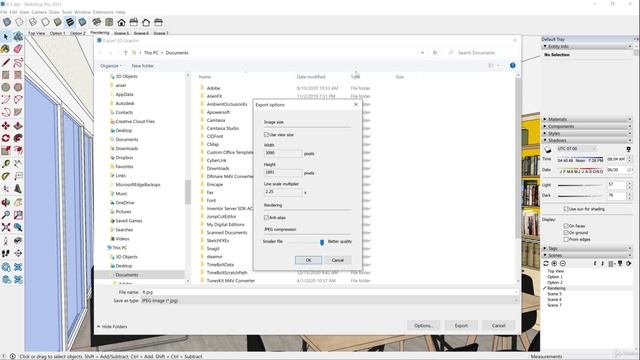Toggle the Show/Hide Shadows icon
This screenshot has height=360, width=640.
[x=548, y=149]
